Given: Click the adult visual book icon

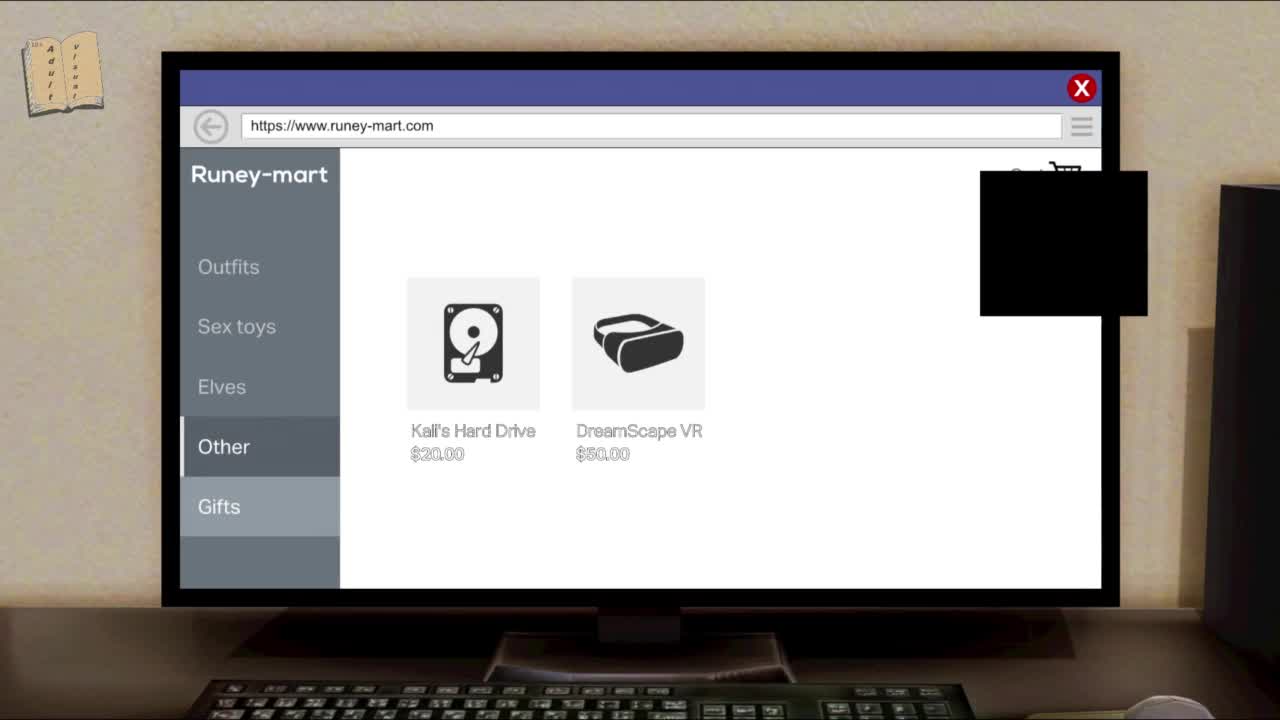Looking at the screenshot, I should tap(63, 73).
